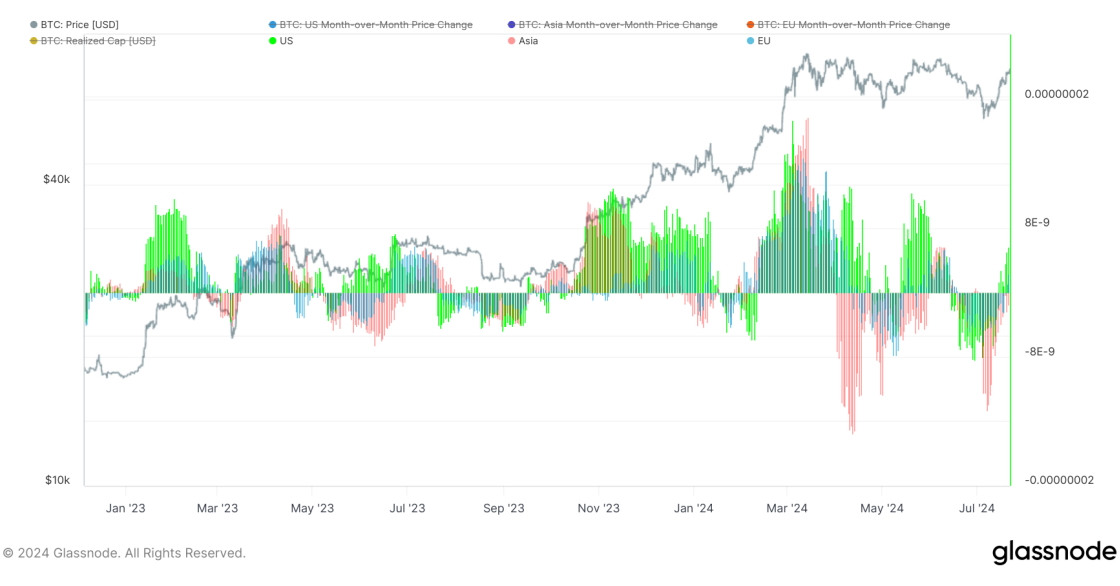Viewport: 1120px width, 586px height.
Task: Click the 8E-9 right axis label
Action: (1039, 222)
